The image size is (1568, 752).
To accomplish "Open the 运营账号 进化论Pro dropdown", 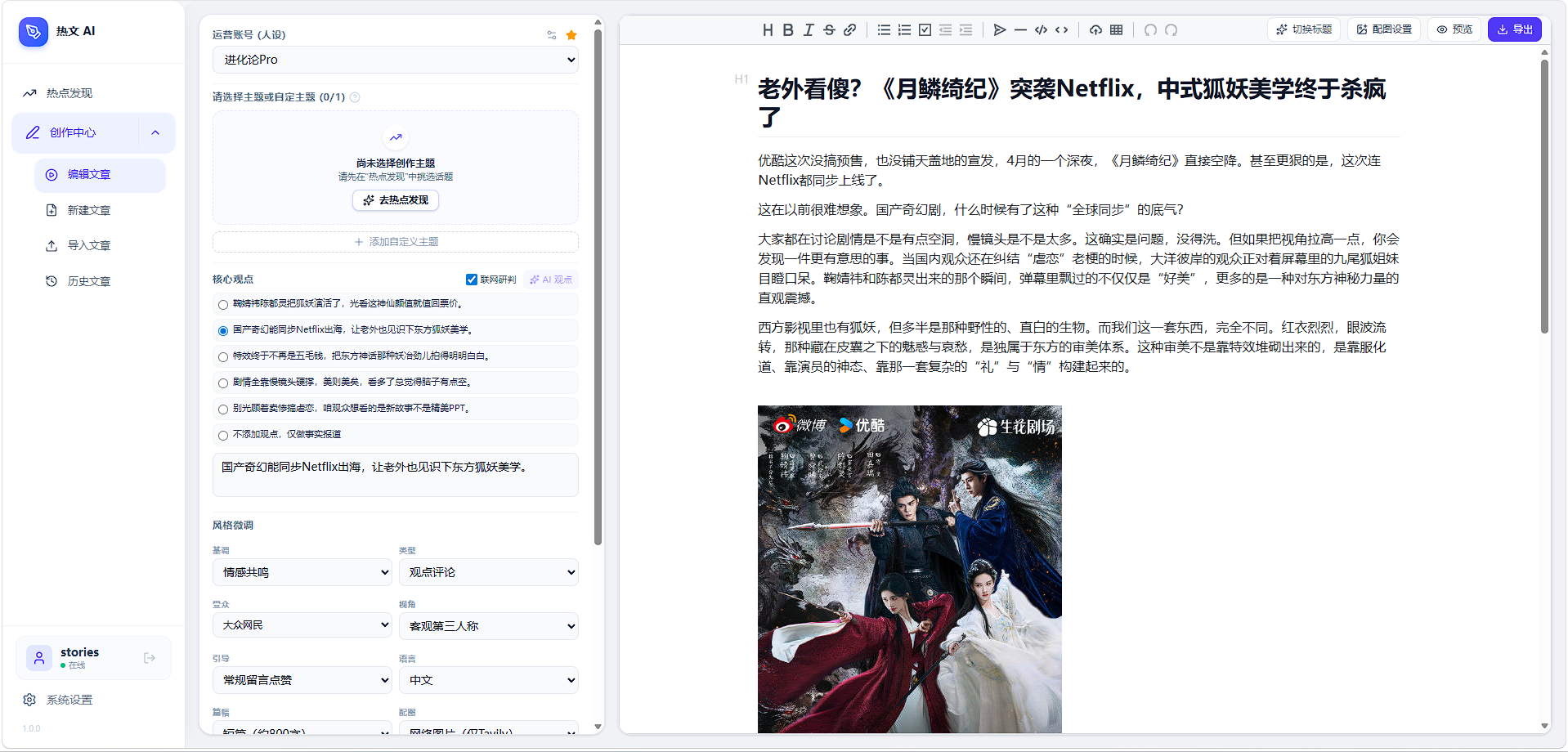I will pyautogui.click(x=395, y=60).
